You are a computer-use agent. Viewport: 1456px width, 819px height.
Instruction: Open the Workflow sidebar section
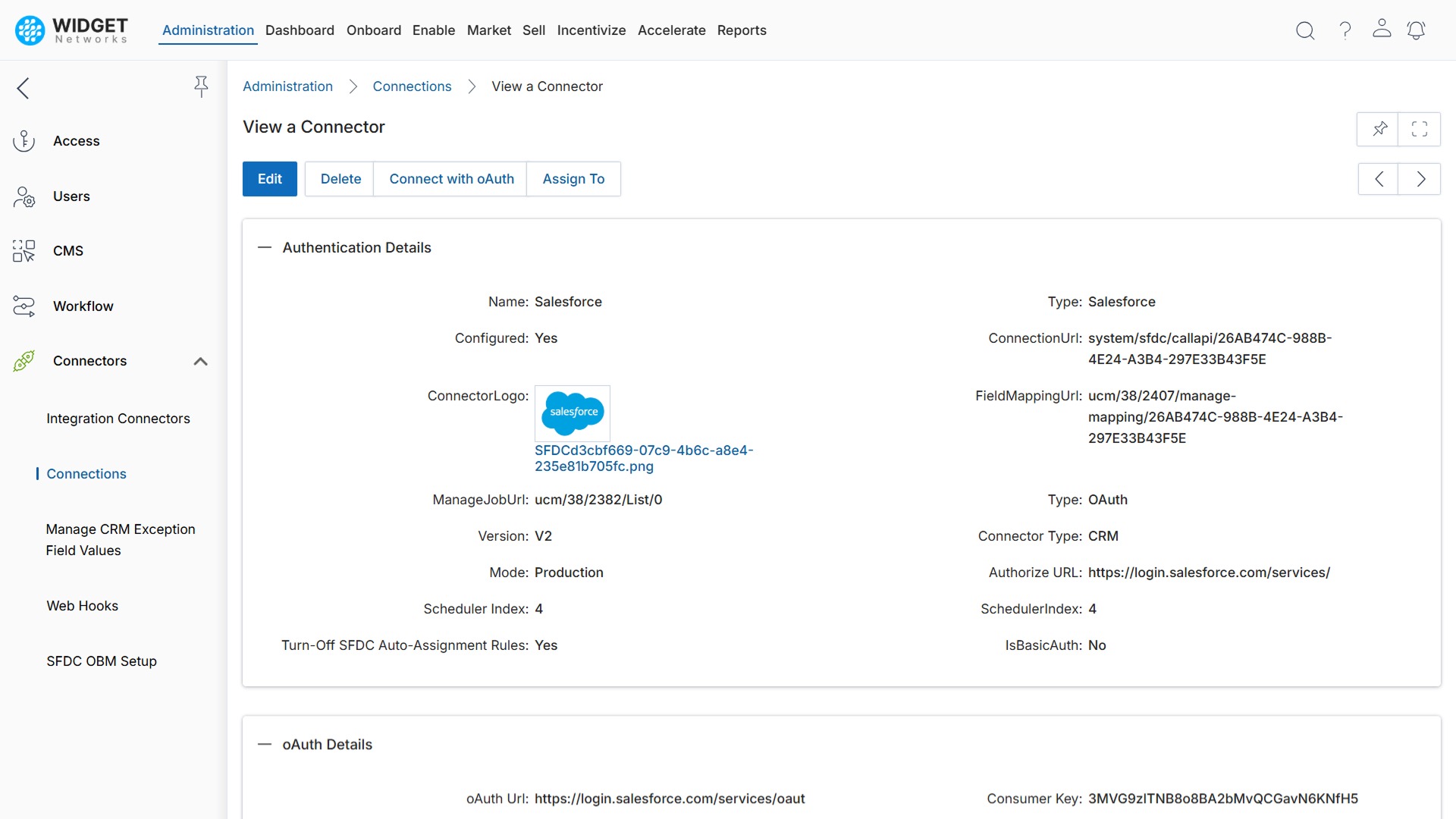click(83, 306)
